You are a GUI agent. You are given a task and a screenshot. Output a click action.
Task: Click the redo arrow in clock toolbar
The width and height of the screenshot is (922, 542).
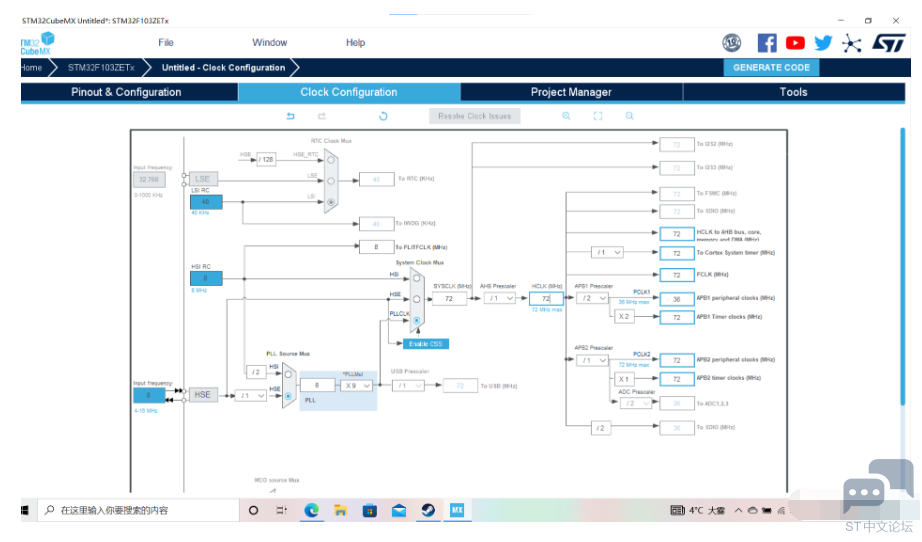click(x=322, y=116)
